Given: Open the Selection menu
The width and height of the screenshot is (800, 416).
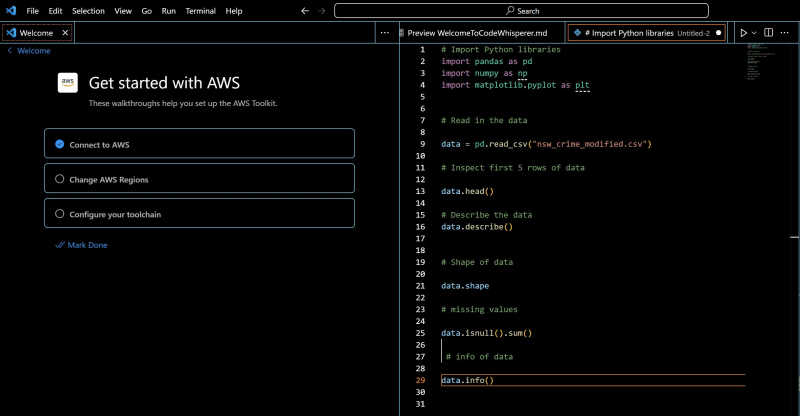Looking at the screenshot, I should (88, 11).
